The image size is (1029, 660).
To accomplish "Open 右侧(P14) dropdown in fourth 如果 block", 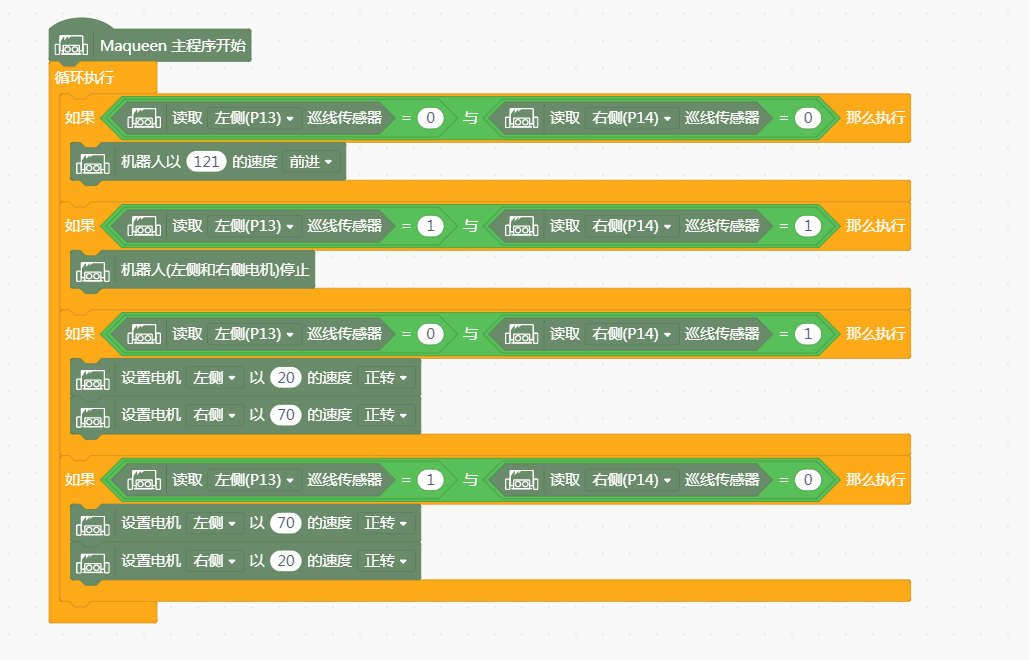I will pos(632,480).
